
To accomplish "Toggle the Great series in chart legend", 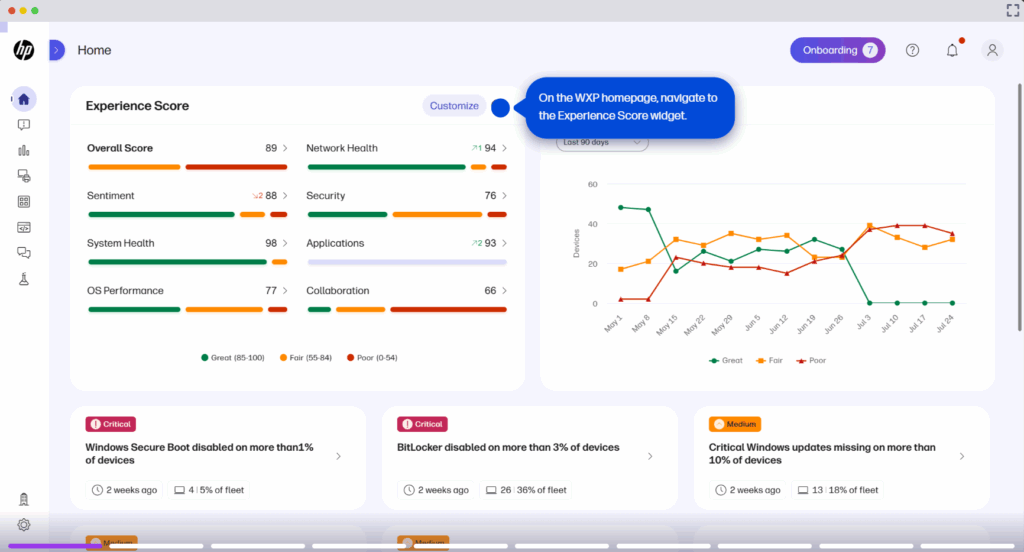I will (726, 360).
